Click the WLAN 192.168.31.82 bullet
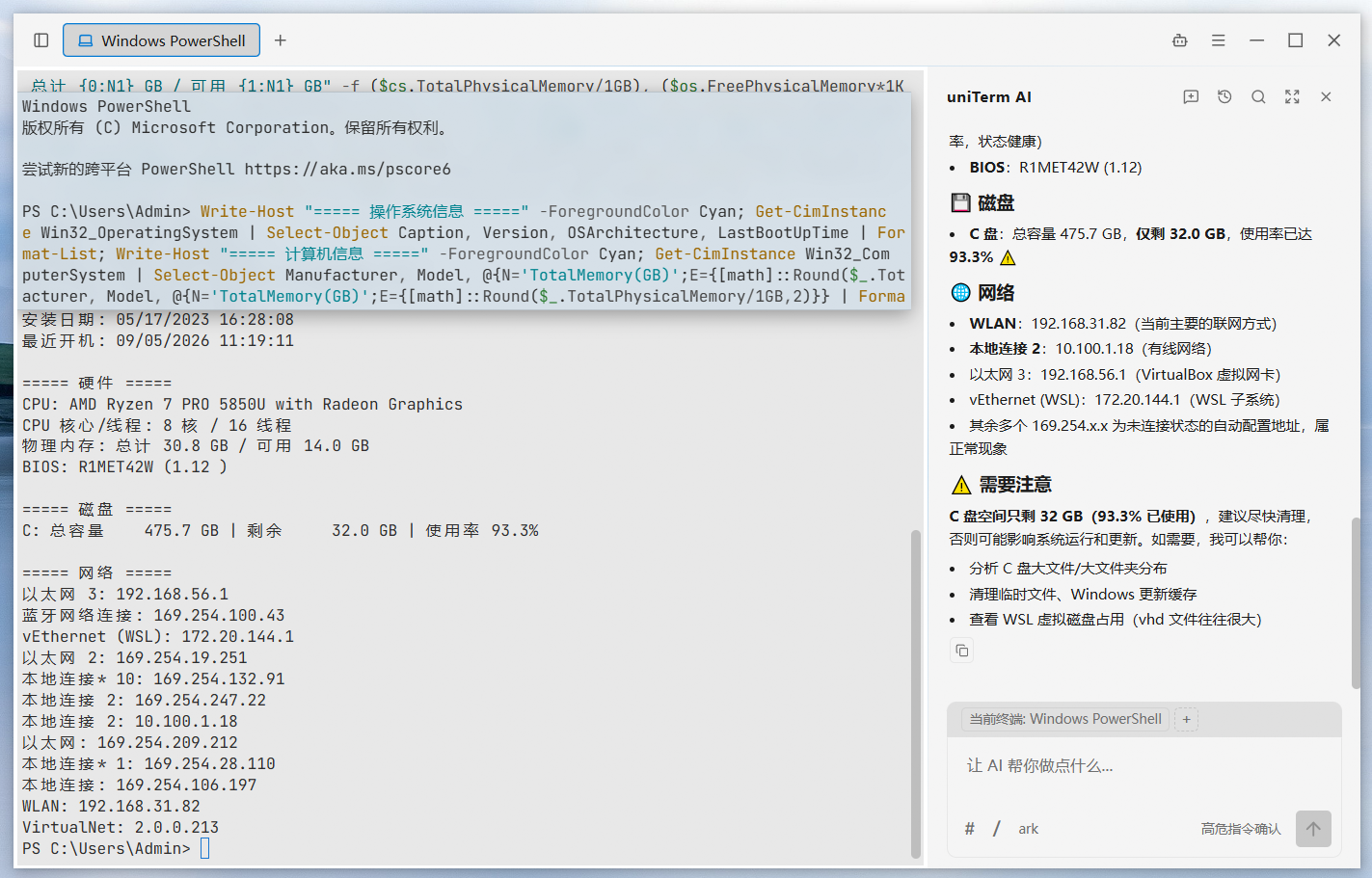This screenshot has width=1372, height=878. pyautogui.click(x=1123, y=324)
